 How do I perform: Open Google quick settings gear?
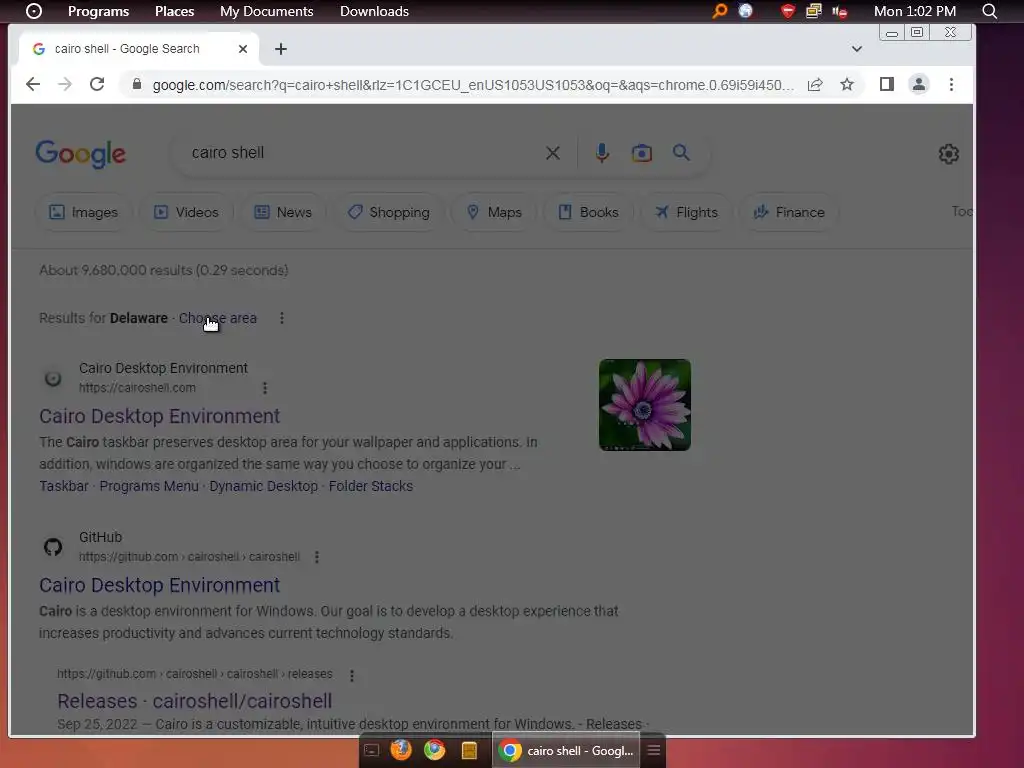click(x=948, y=154)
